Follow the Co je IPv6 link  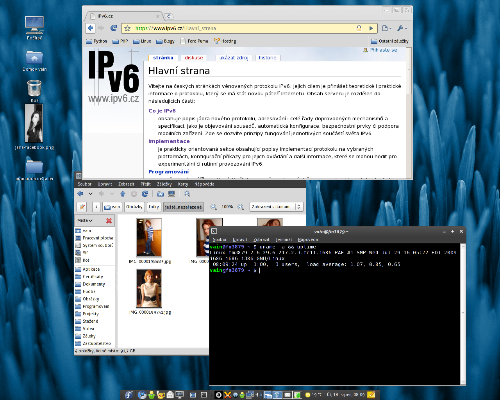pos(162,111)
